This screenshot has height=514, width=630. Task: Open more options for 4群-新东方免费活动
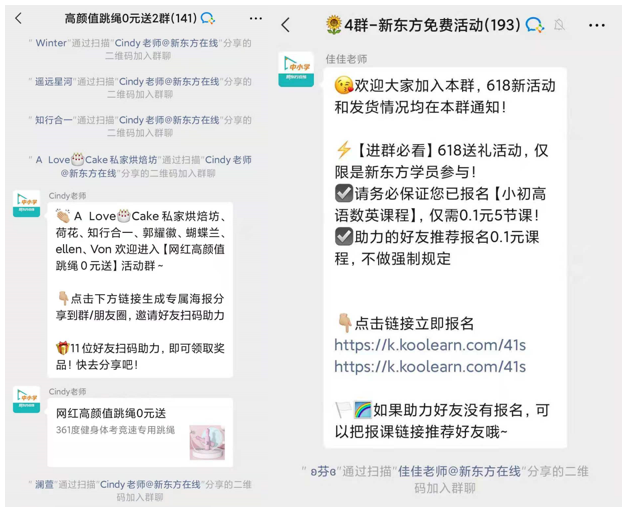[597, 25]
